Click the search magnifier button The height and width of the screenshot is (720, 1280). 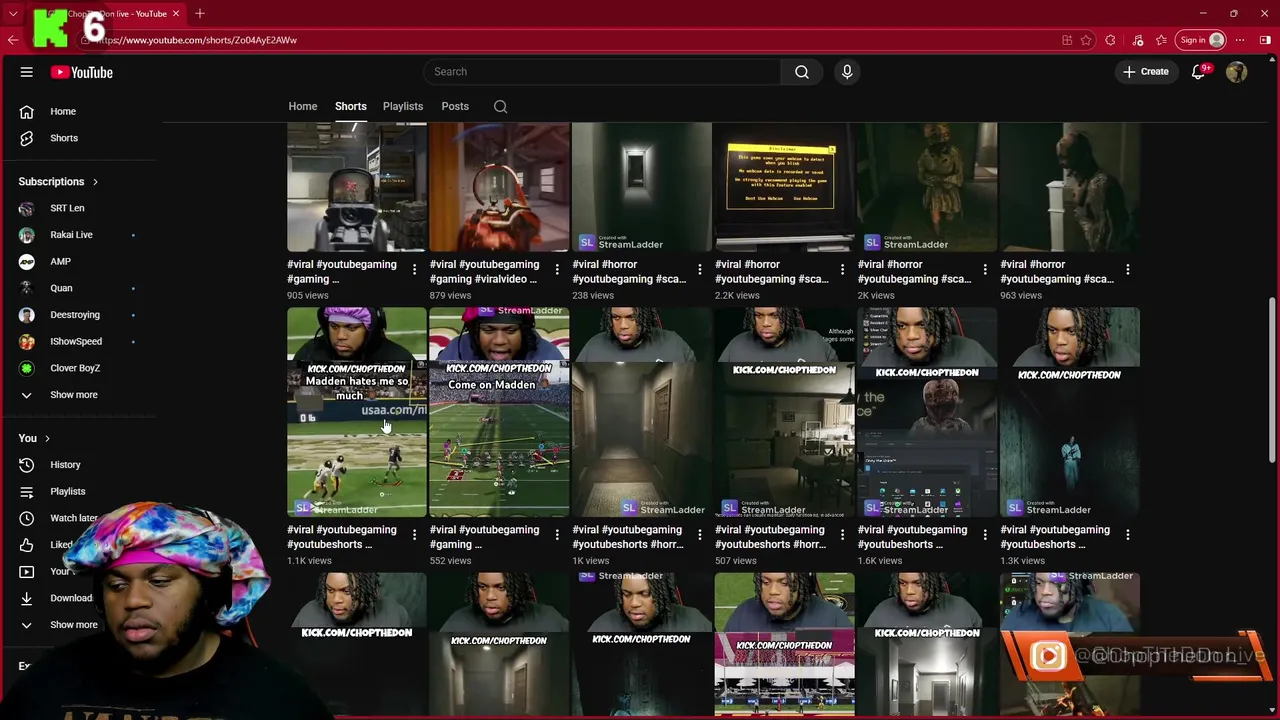[x=802, y=72]
